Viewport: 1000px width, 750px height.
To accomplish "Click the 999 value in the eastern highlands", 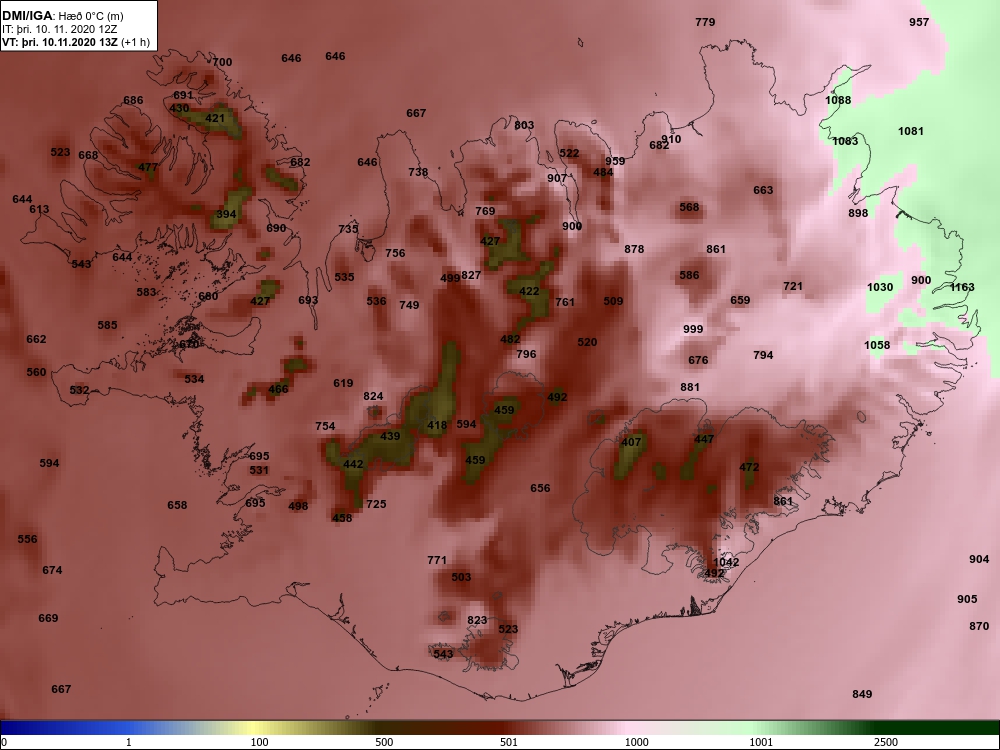I will tap(693, 329).
